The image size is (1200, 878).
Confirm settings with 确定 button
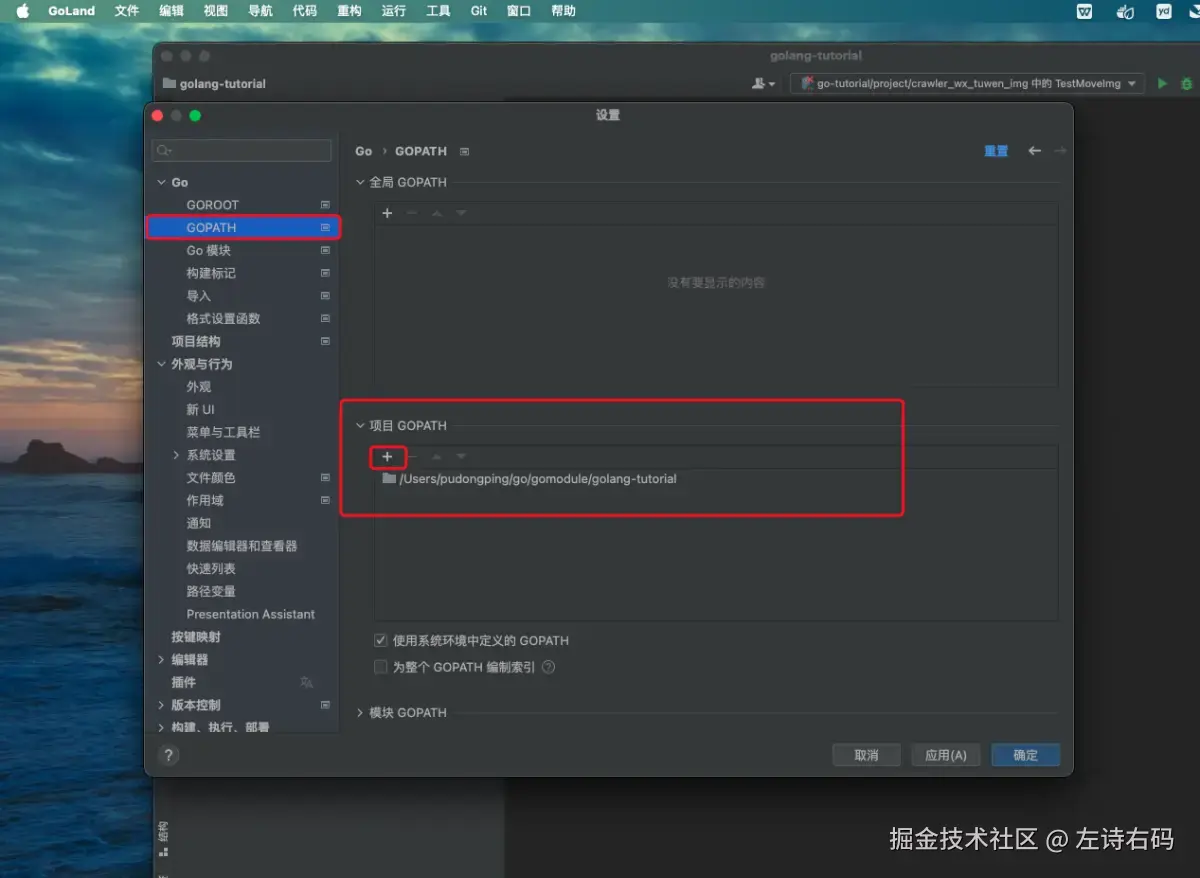[1026, 755]
